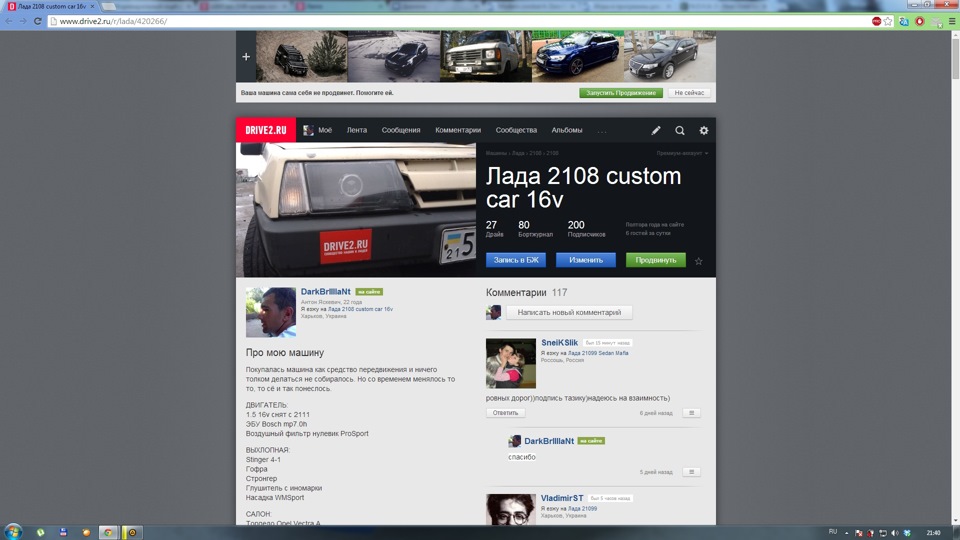Open Chrome menu hamburger icon
The width and height of the screenshot is (960, 540).
click(x=952, y=21)
